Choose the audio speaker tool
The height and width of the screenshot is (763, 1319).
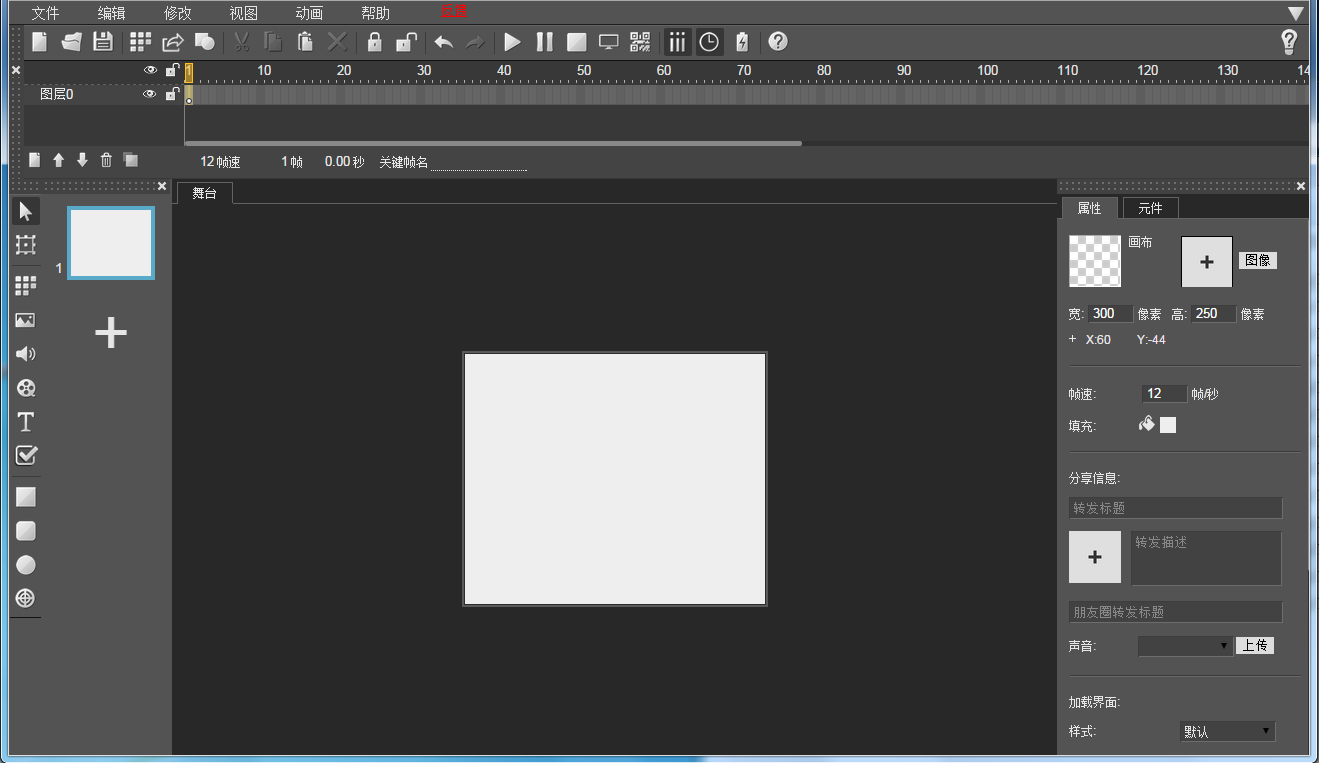coord(26,354)
